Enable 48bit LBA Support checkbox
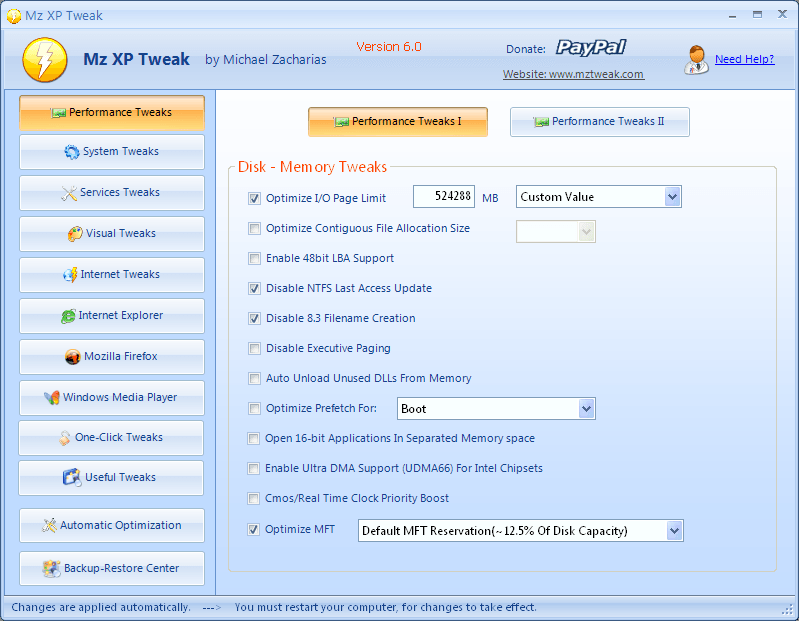Screen dimensions: 799x621 click(254, 258)
